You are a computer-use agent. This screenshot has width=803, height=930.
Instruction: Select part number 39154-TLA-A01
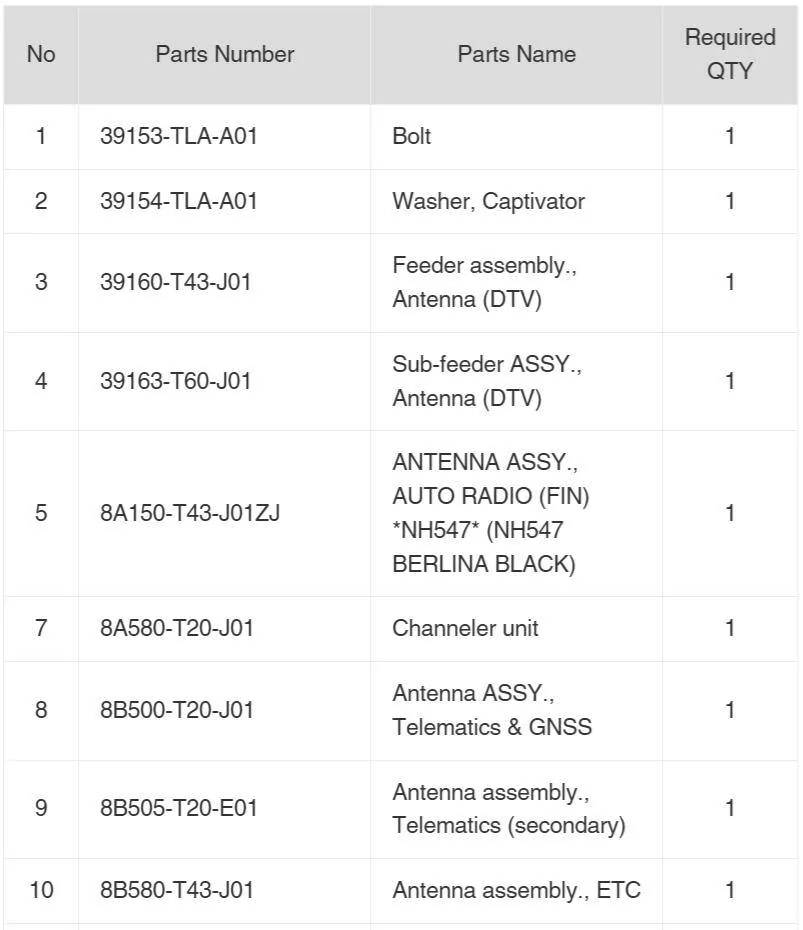tap(179, 201)
